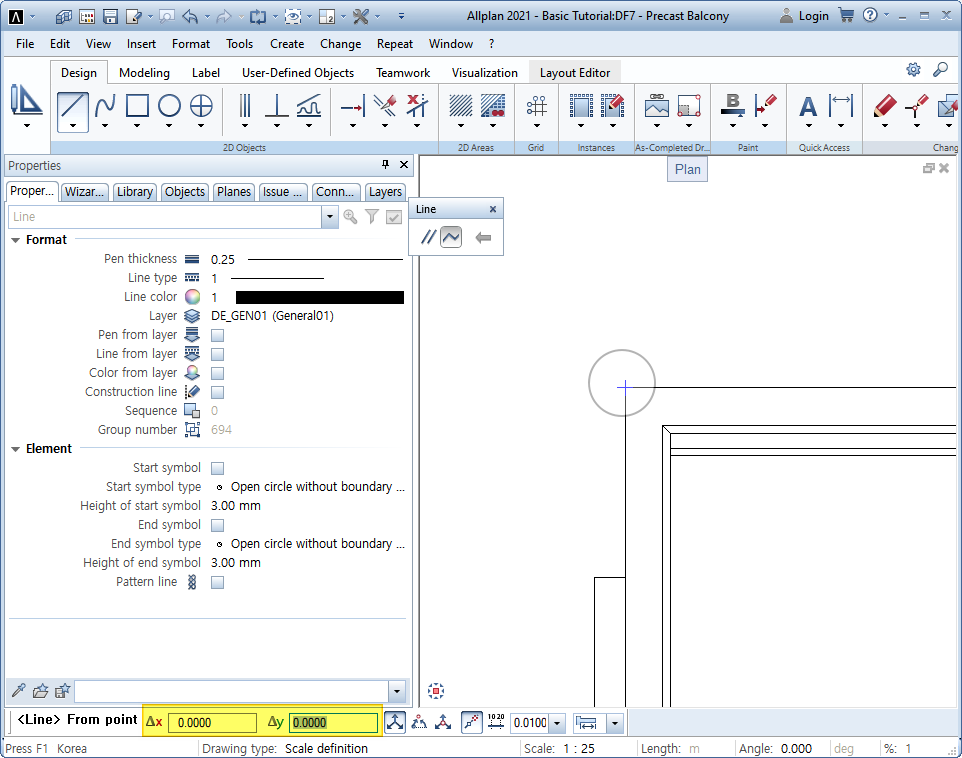Collapse the Element section

click(15, 449)
